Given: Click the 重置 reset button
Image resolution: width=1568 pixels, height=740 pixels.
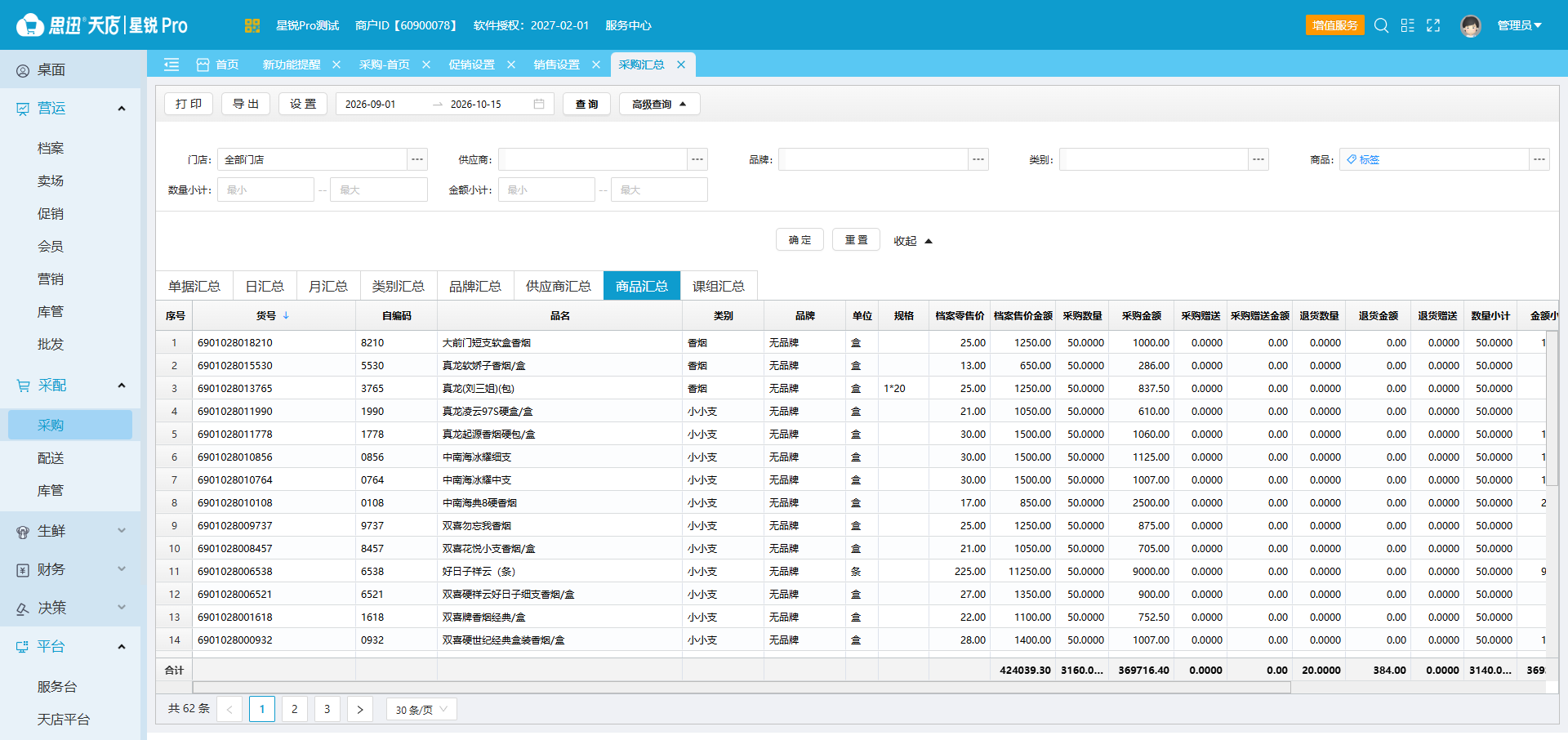Looking at the screenshot, I should pos(856,239).
